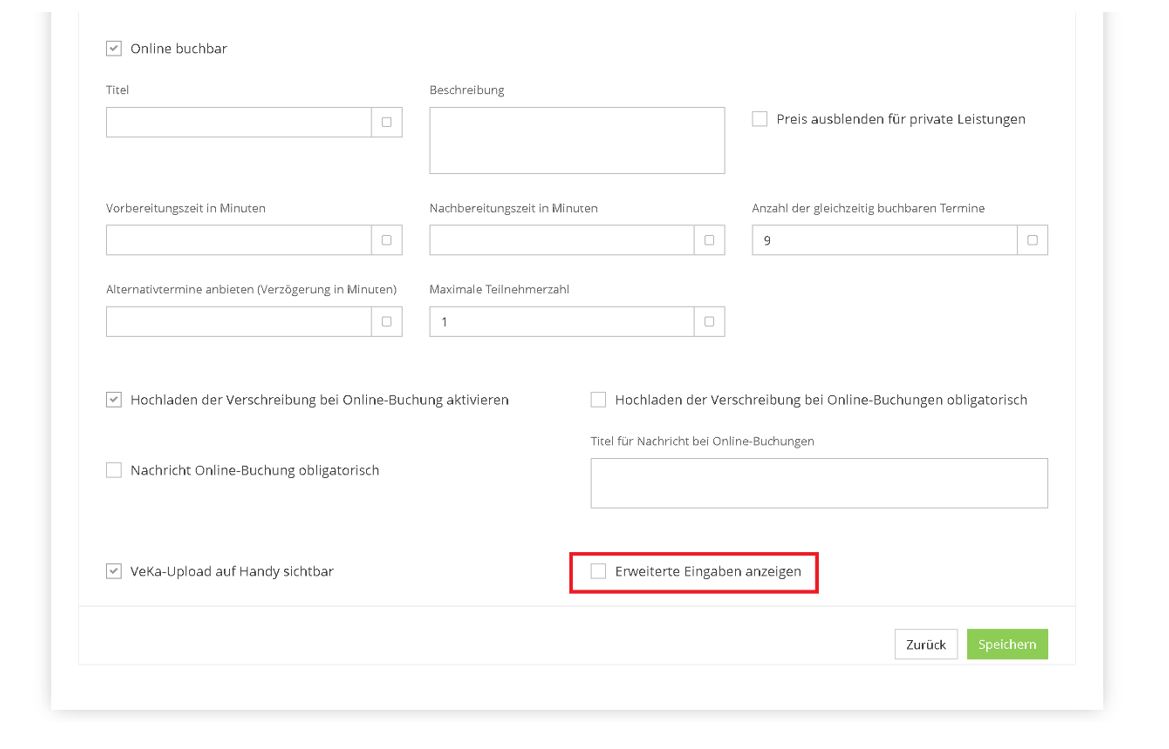Uncheck Hochladen der Verschreibung bei Online-Buchung aktivieren
1169x749 pixels.
pyautogui.click(x=113, y=400)
